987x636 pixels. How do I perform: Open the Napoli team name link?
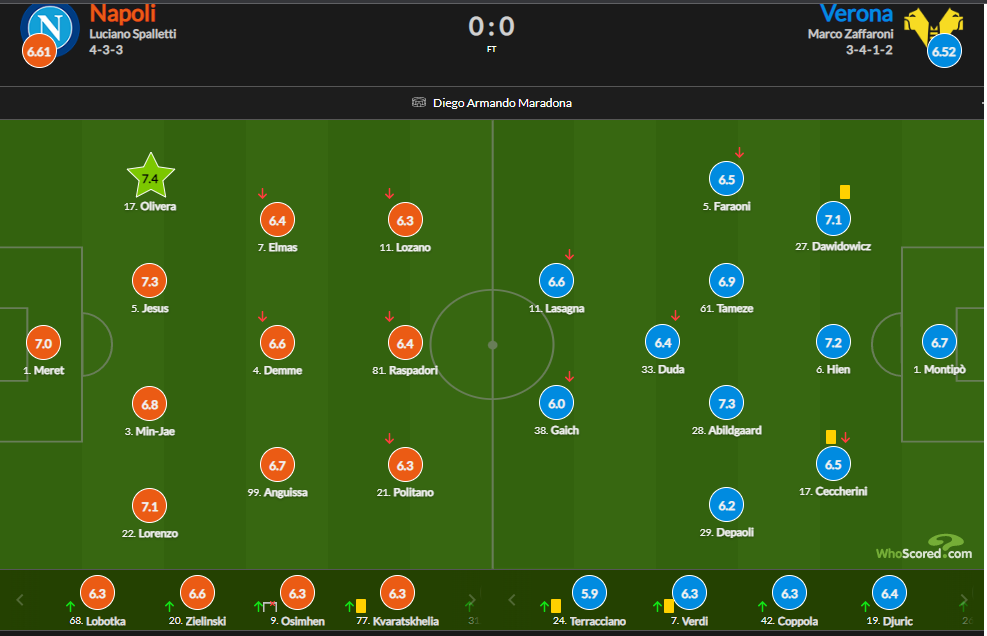tap(121, 13)
